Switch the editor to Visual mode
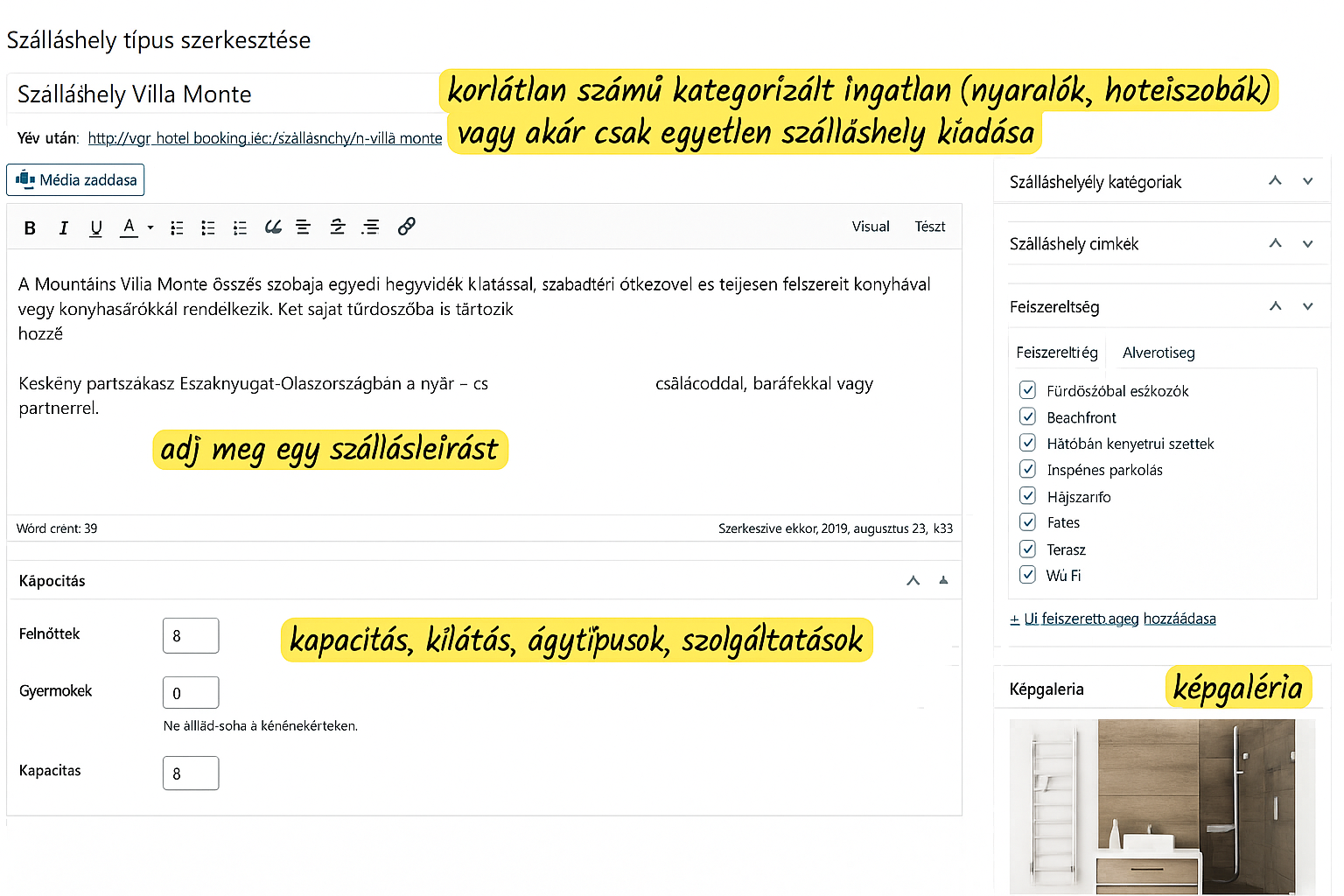 pyautogui.click(x=871, y=227)
